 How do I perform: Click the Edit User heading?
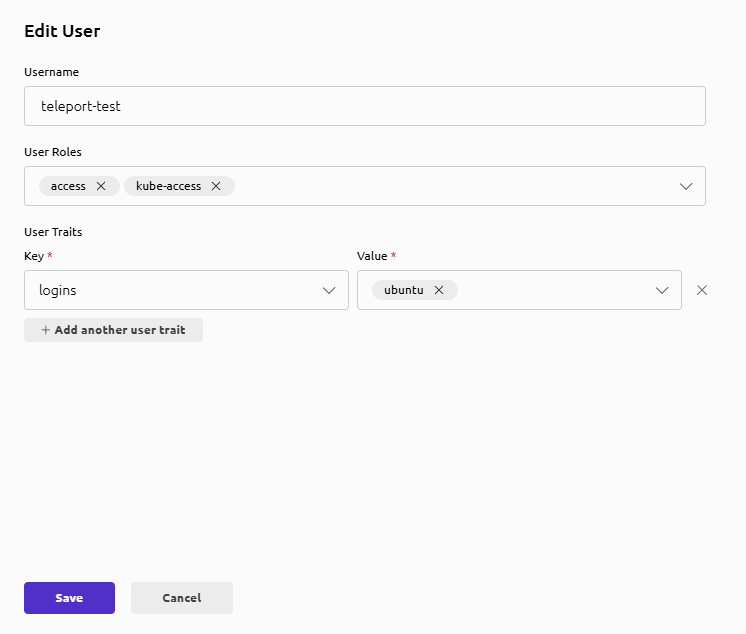[62, 31]
